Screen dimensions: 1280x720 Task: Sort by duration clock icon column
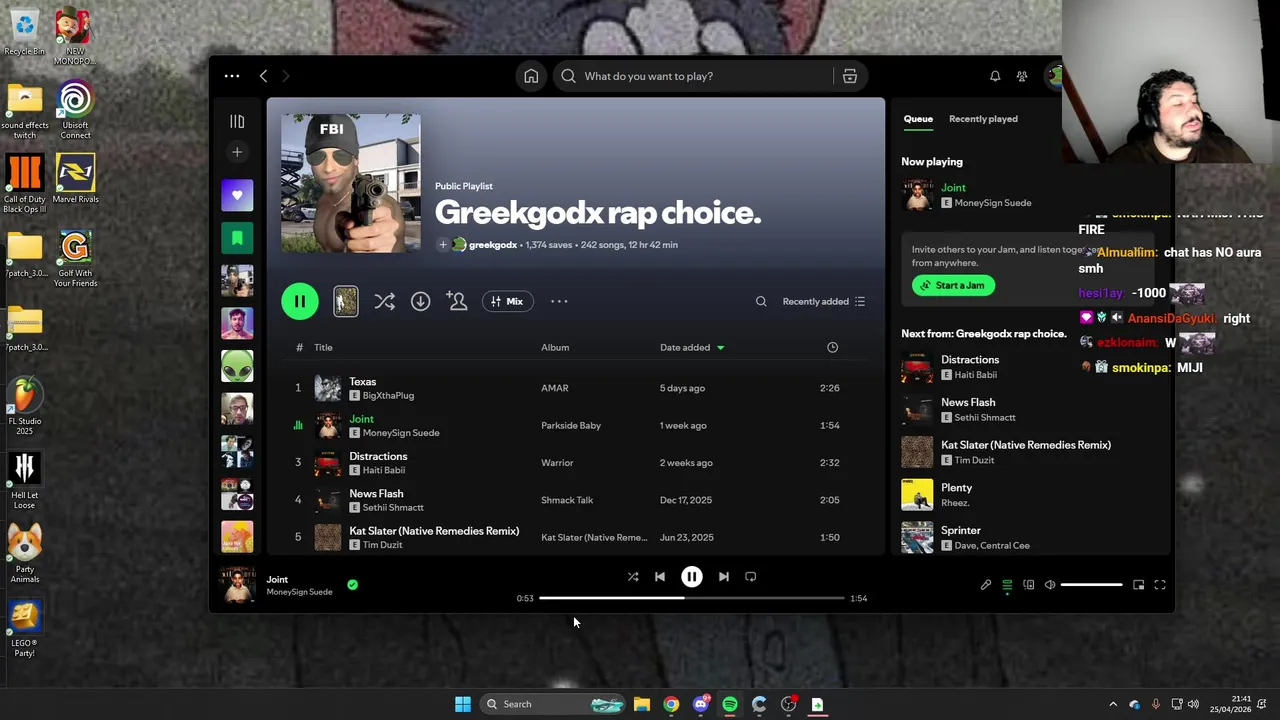point(832,347)
